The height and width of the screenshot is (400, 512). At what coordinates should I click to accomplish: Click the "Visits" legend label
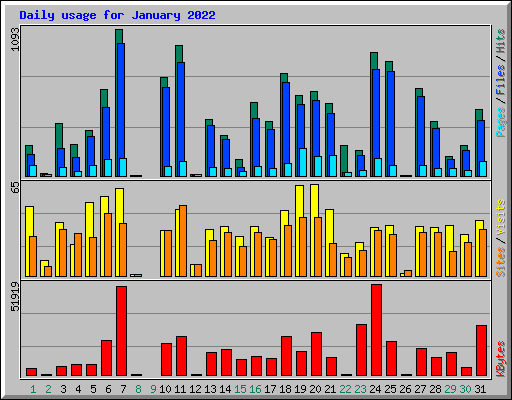pos(500,218)
